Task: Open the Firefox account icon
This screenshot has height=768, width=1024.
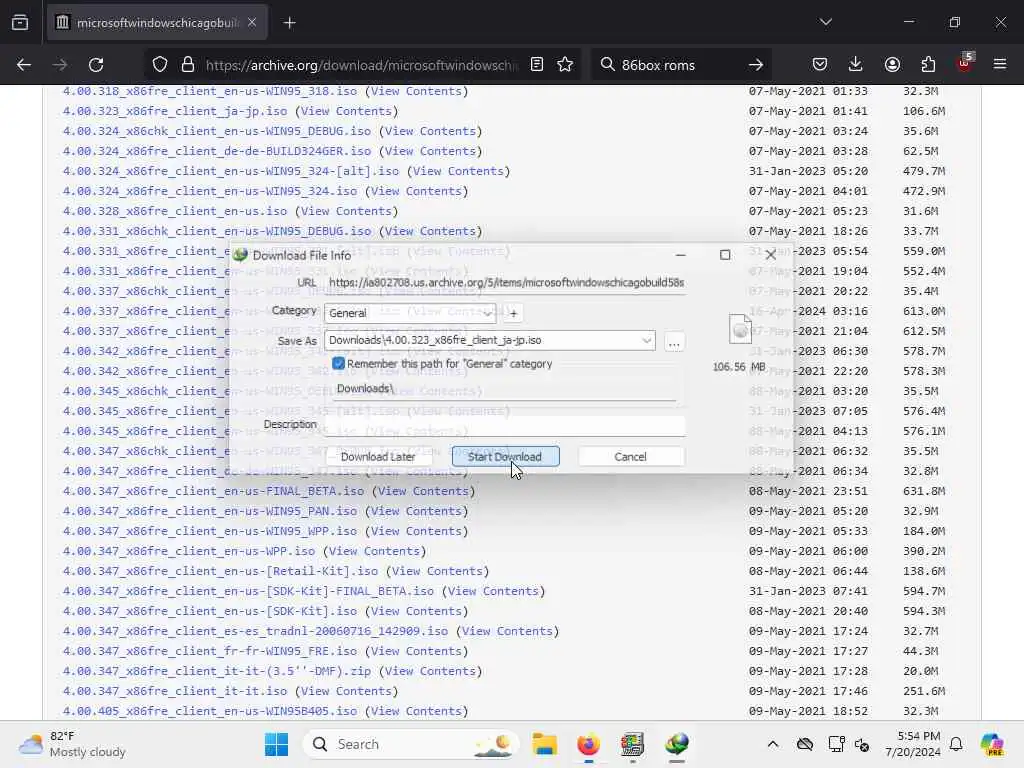Action: (x=892, y=64)
